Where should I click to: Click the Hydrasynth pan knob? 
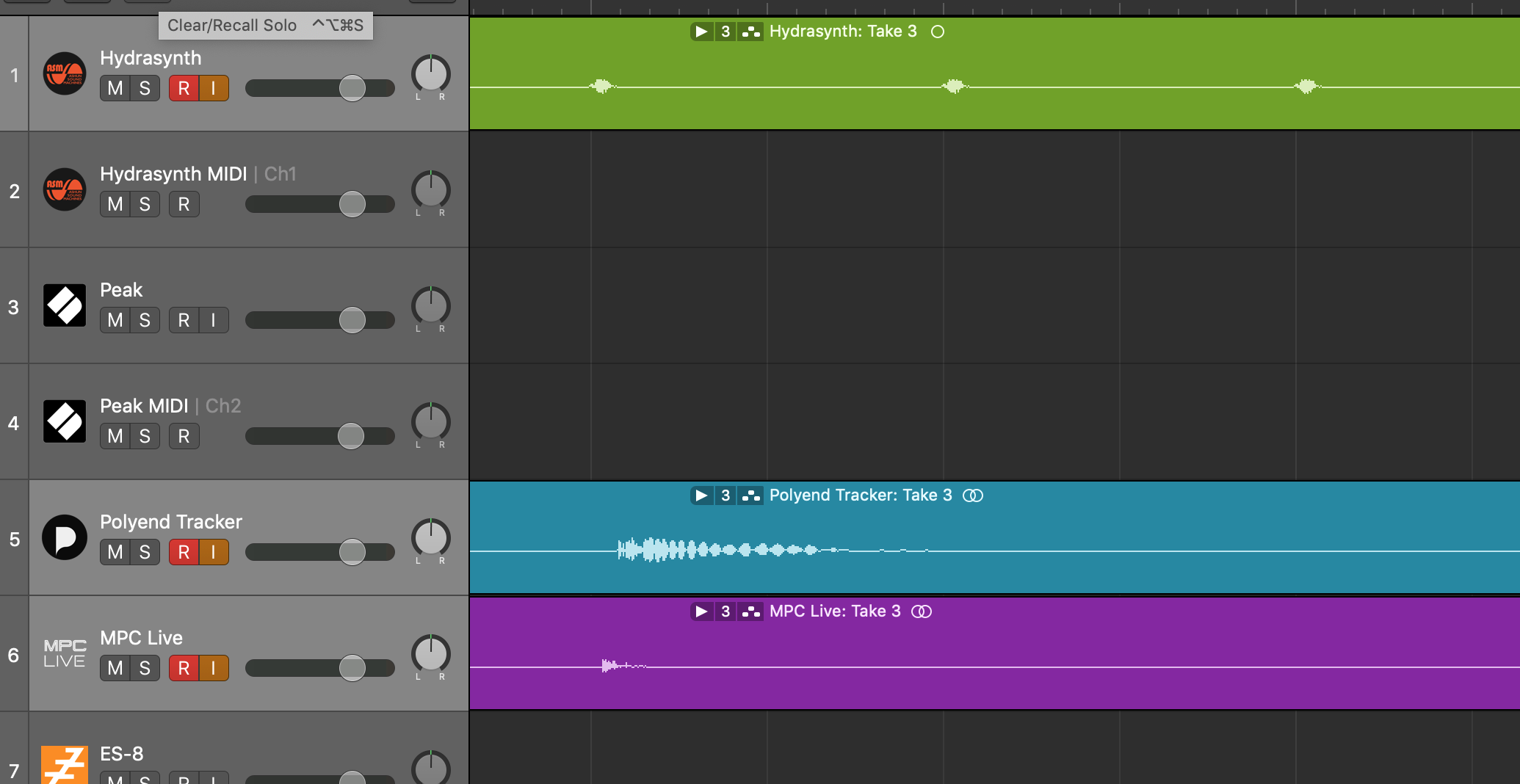pos(431,74)
